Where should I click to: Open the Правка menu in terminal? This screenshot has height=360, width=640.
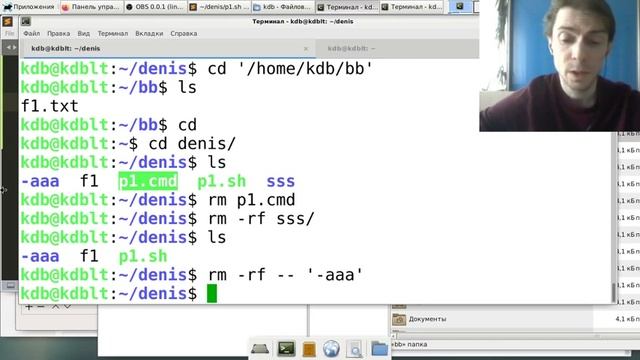[x=58, y=33]
